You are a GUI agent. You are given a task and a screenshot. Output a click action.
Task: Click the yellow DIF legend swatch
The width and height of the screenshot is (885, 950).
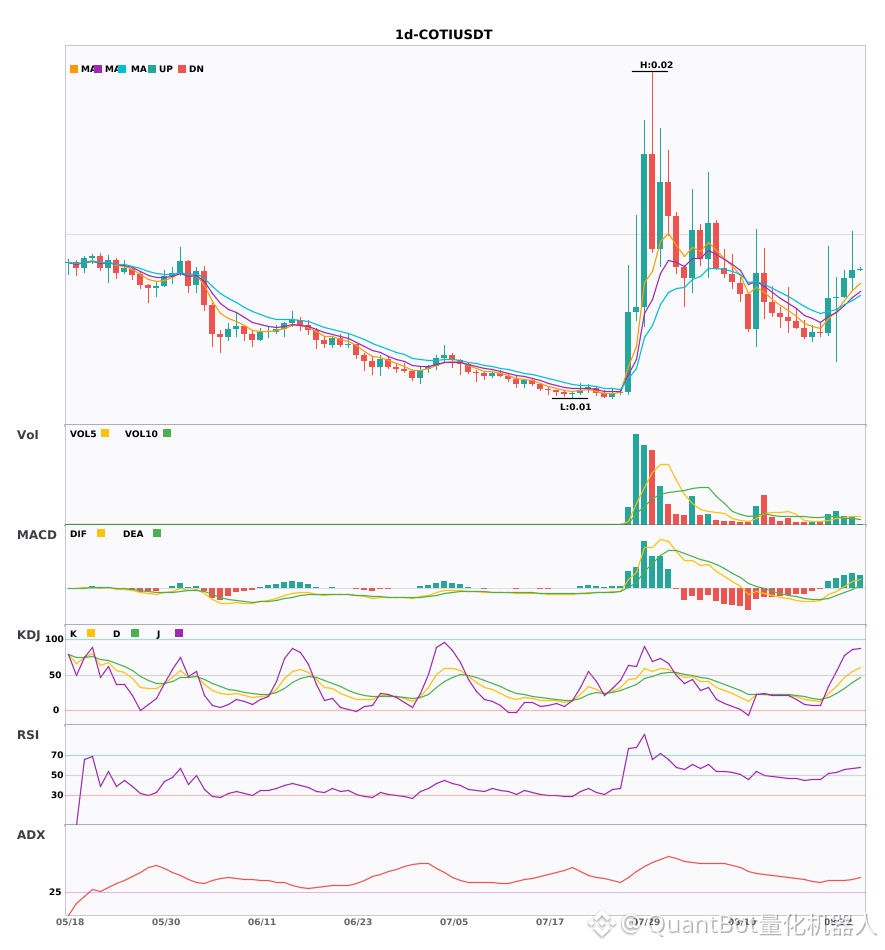click(101, 533)
